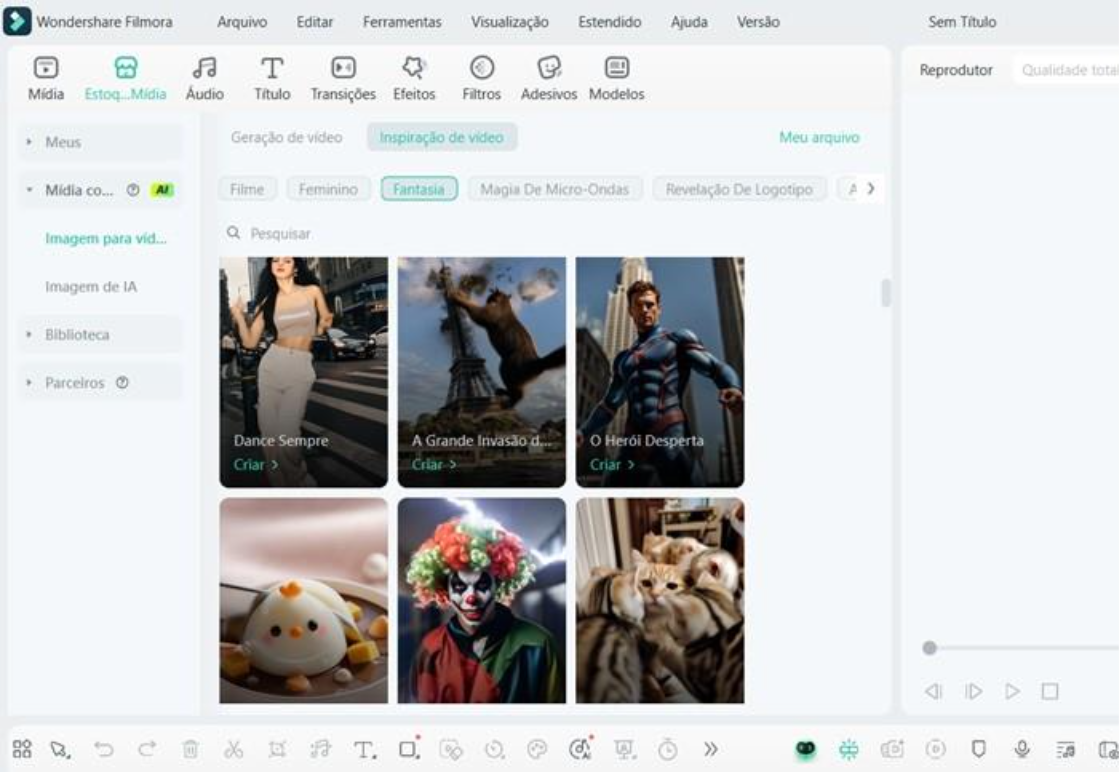Open the Áudio library
1120x772 pixels.
click(x=204, y=79)
